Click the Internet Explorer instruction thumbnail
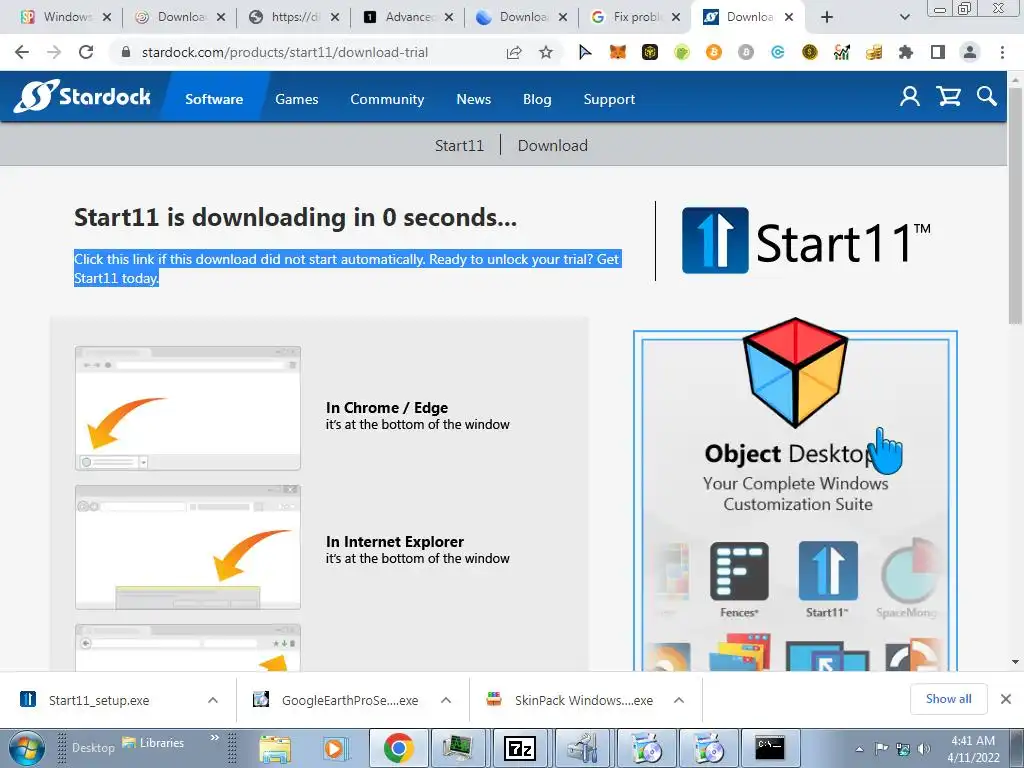The image size is (1024, 768). [188, 547]
